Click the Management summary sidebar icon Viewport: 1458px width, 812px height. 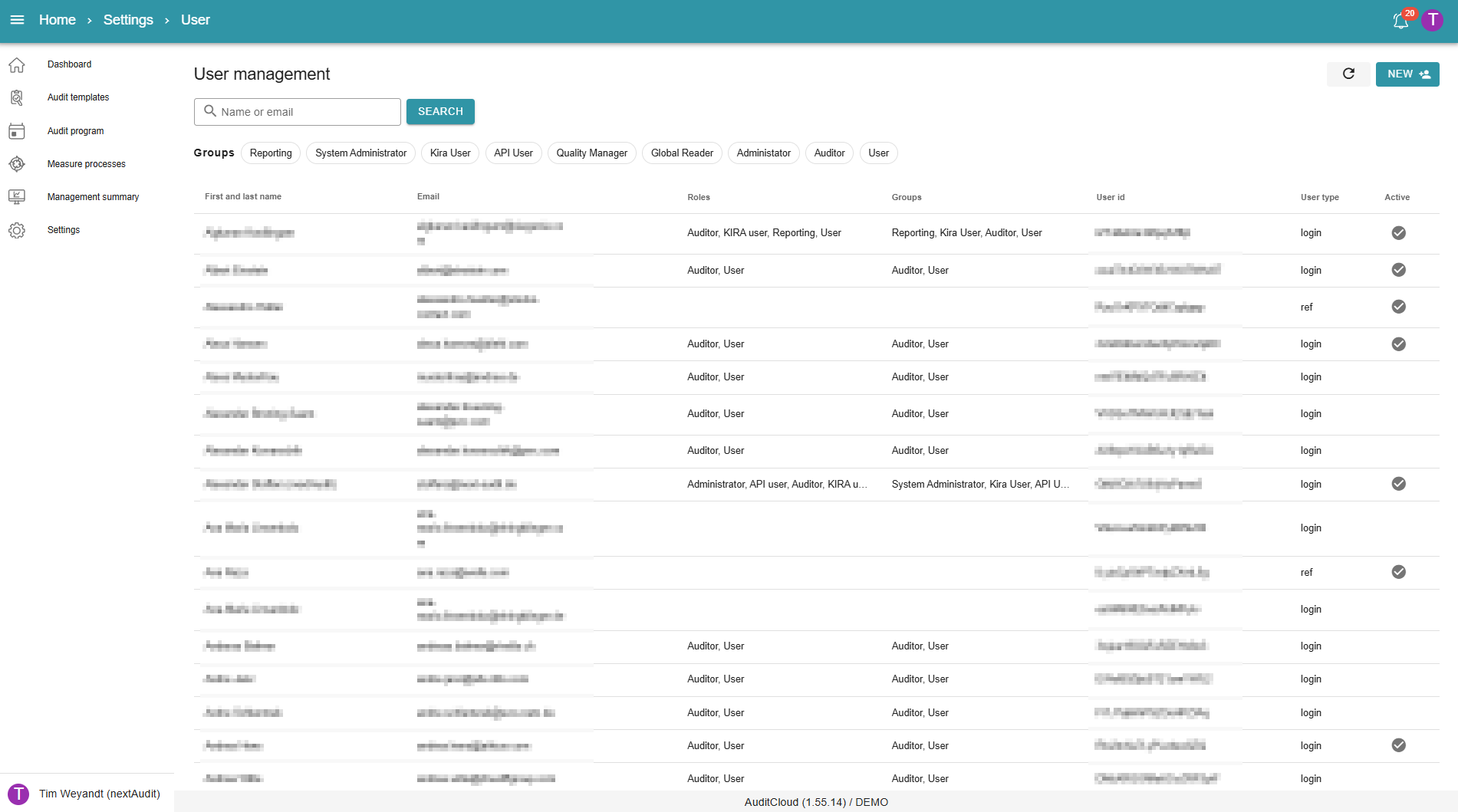coord(17,197)
